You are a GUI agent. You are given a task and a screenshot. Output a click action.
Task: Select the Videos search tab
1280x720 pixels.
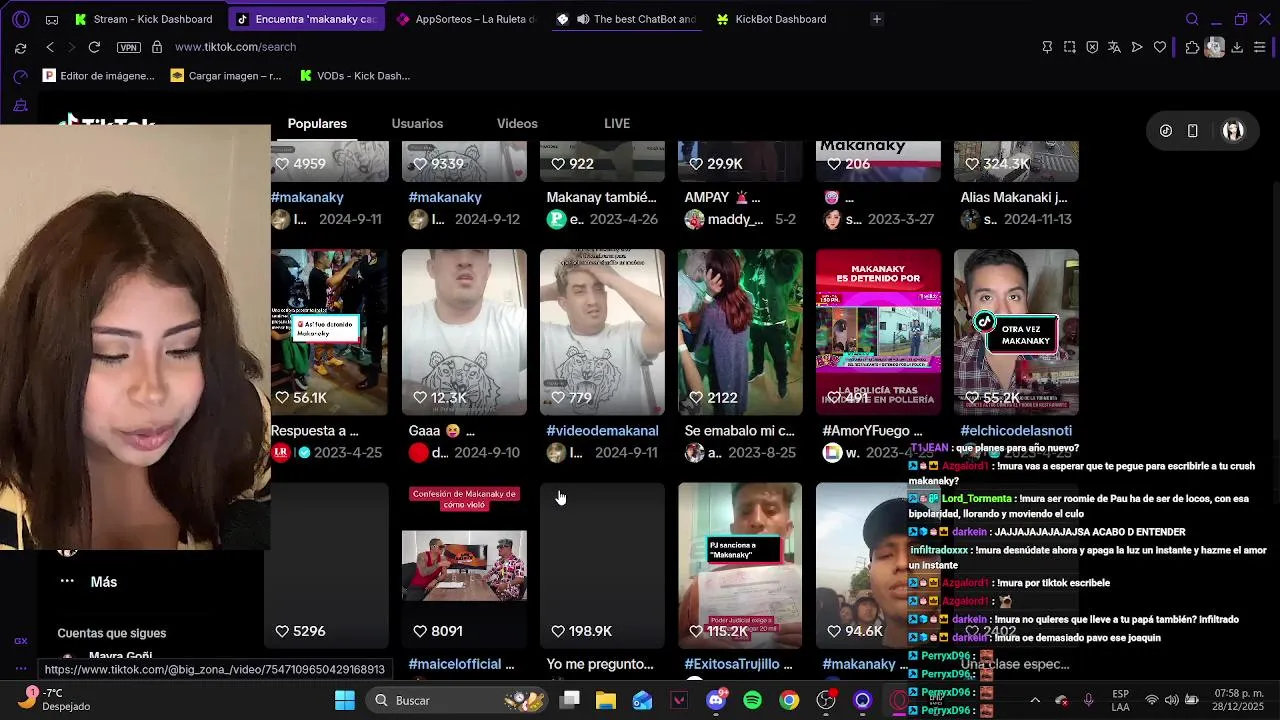coord(517,123)
